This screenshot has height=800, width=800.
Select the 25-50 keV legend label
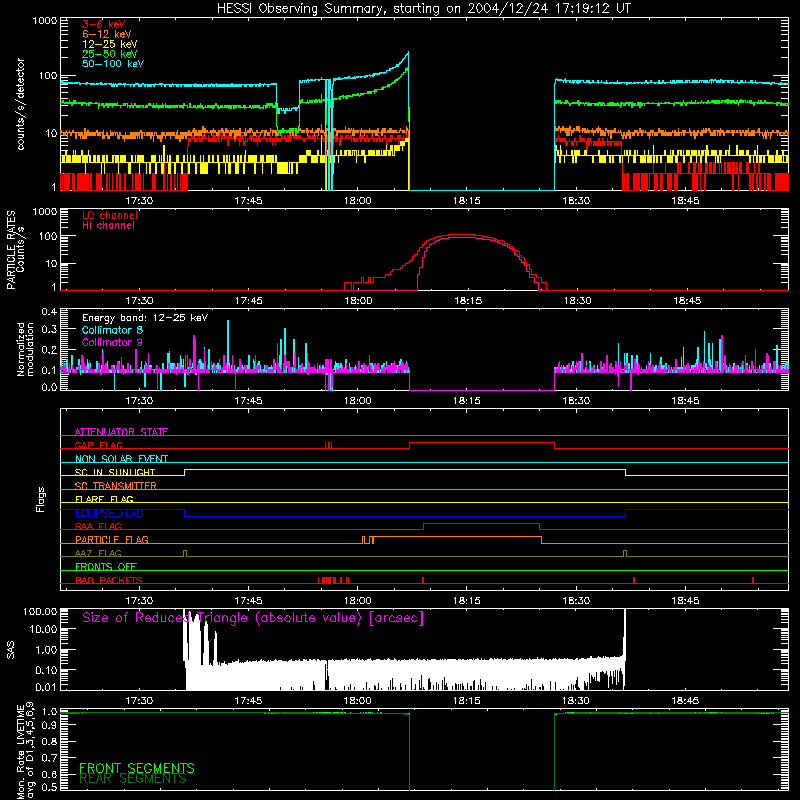click(x=110, y=54)
